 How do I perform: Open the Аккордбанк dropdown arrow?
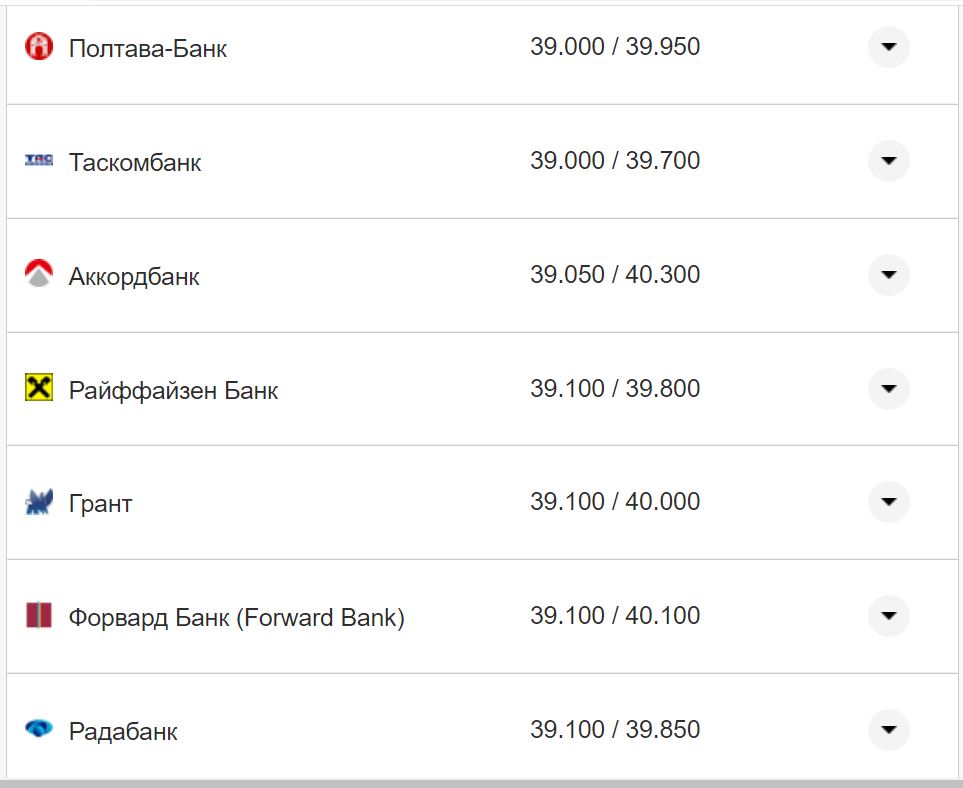(888, 274)
